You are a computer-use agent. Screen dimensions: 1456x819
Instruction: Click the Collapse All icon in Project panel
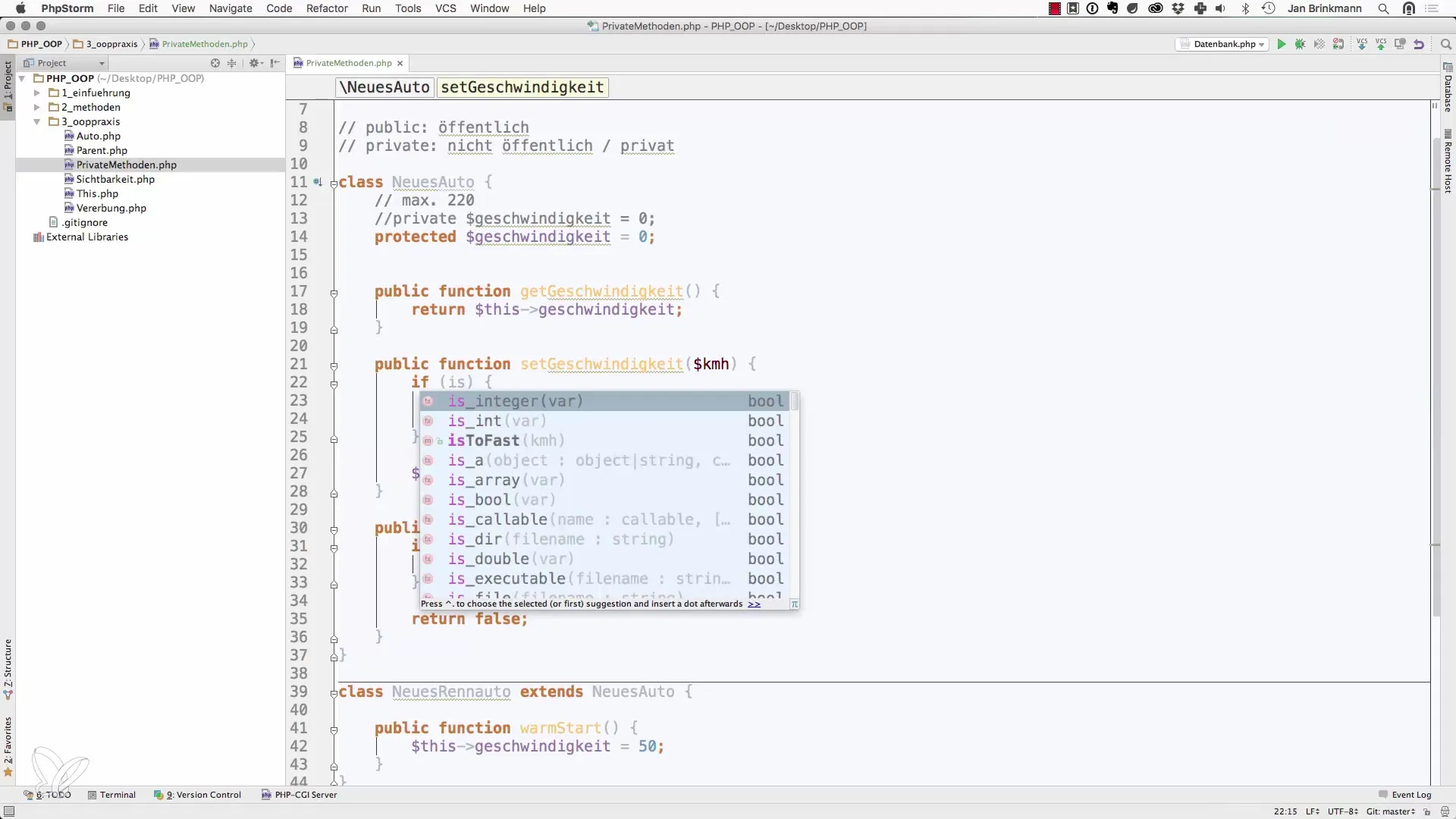click(232, 63)
